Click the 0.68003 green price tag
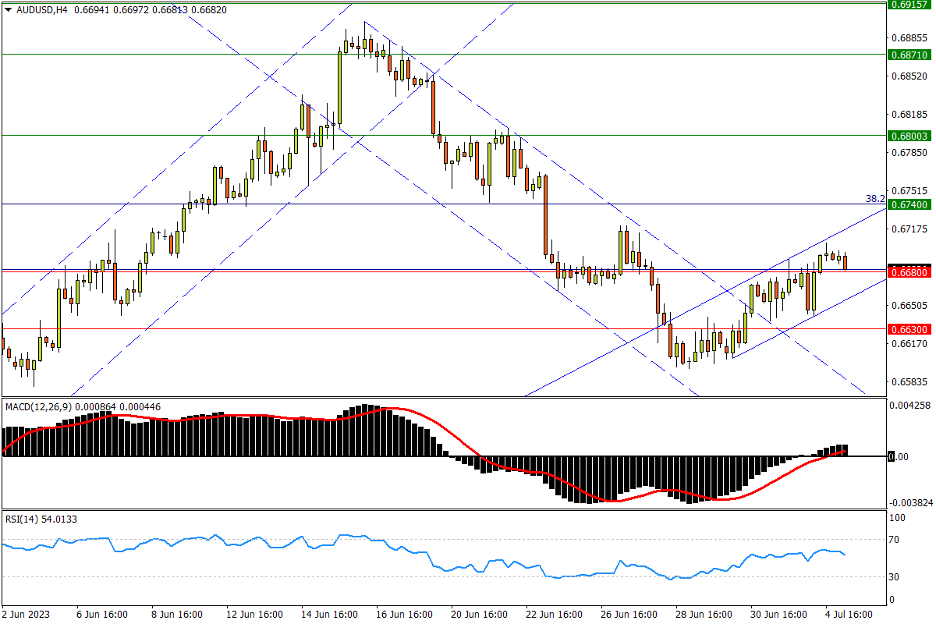 tap(907, 135)
